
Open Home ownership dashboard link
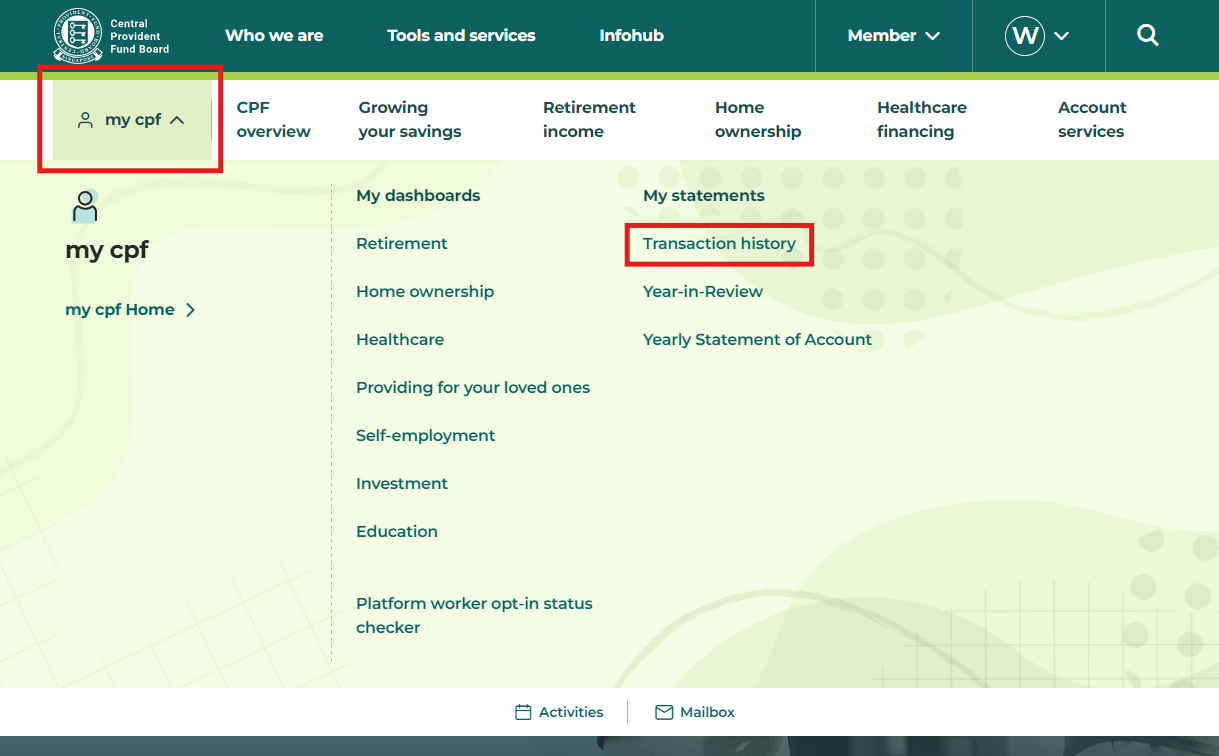(425, 292)
